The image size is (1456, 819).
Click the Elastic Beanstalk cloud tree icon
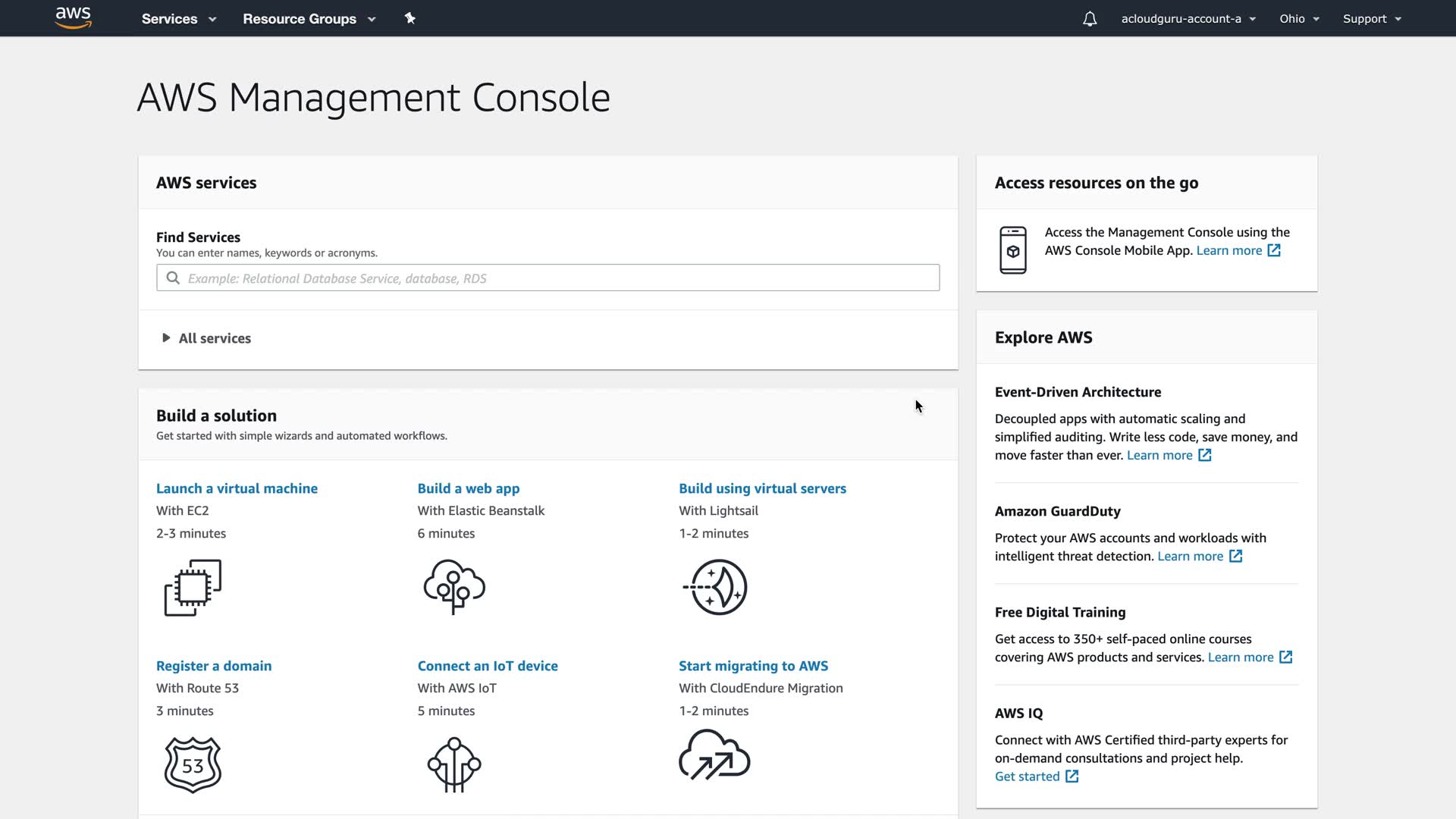coord(454,587)
